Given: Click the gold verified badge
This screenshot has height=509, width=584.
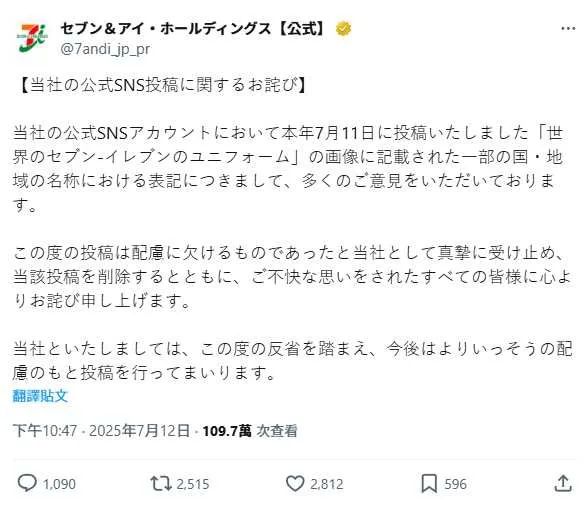Looking at the screenshot, I should pos(343,29).
